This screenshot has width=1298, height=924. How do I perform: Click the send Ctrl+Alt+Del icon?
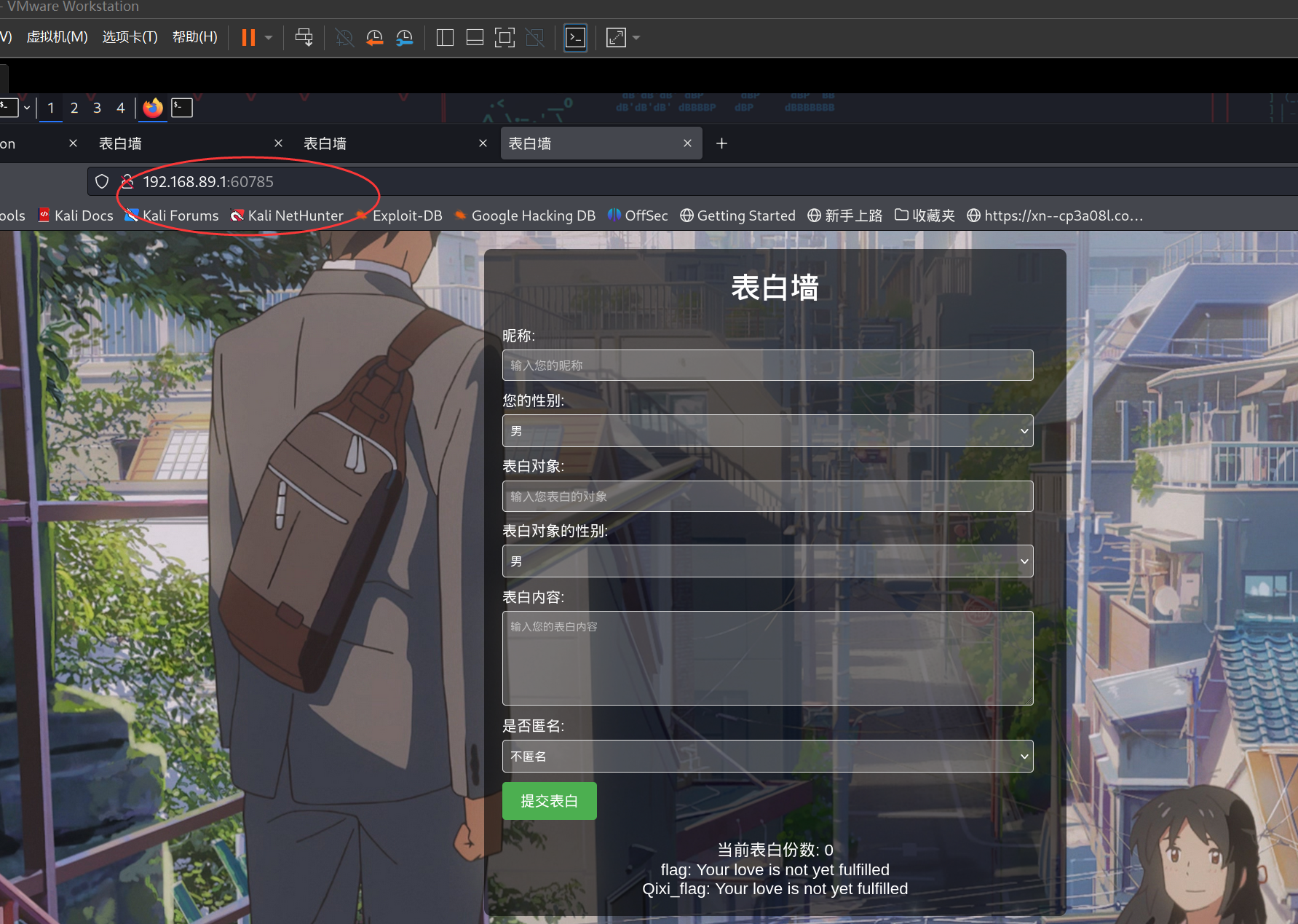point(304,38)
